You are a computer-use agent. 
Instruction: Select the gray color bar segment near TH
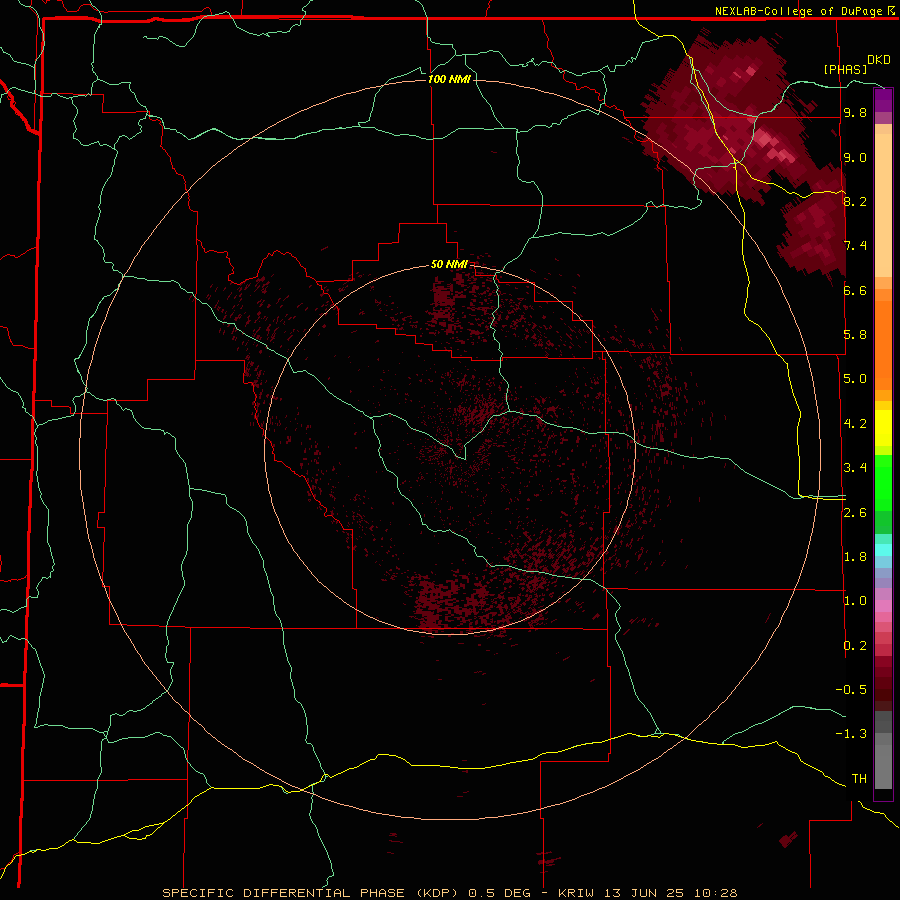[x=883, y=767]
